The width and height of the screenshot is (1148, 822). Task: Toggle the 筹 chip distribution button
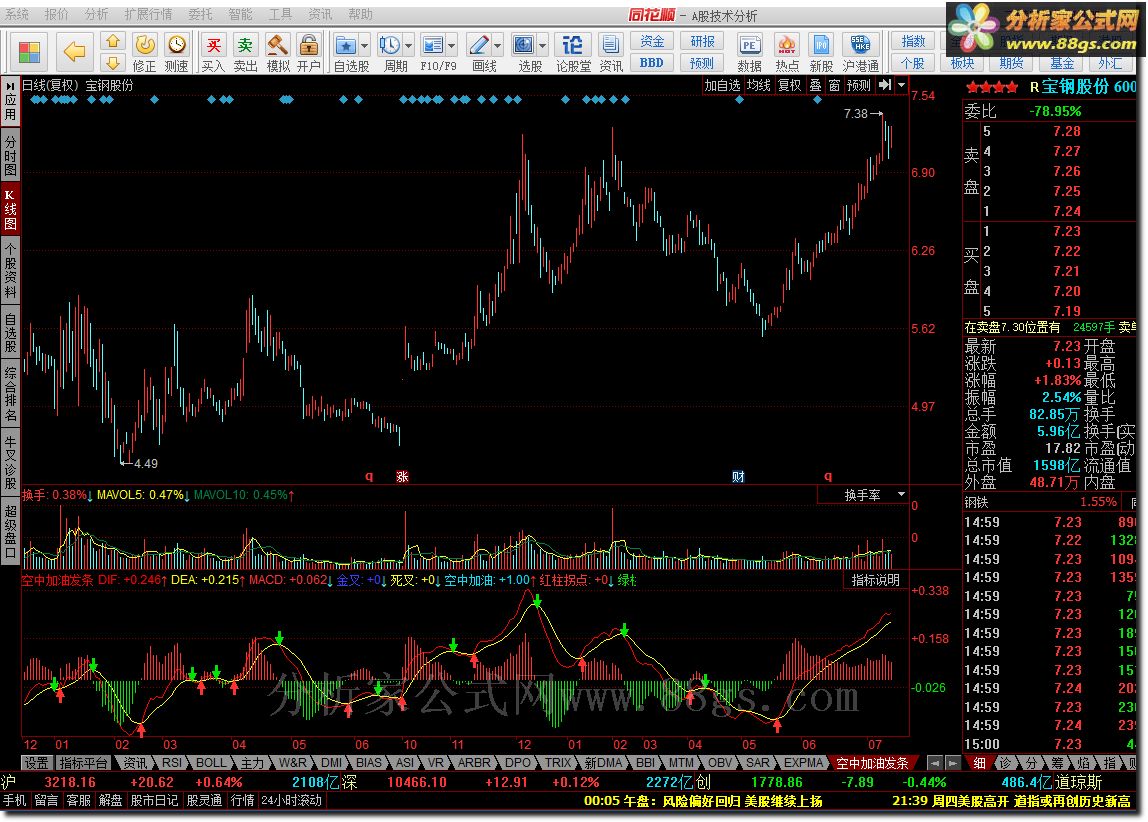pyautogui.click(x=1058, y=763)
